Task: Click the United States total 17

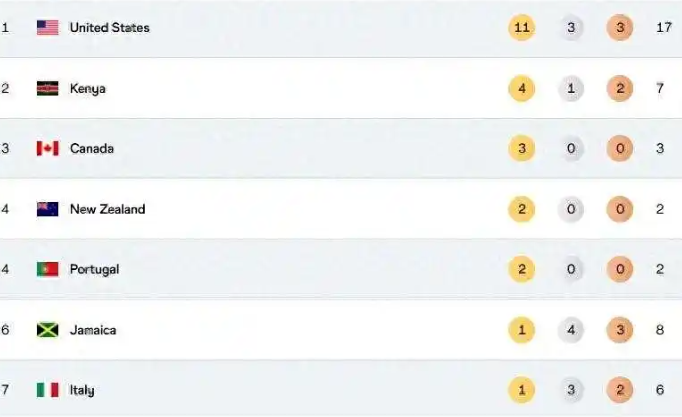Action: click(x=664, y=27)
